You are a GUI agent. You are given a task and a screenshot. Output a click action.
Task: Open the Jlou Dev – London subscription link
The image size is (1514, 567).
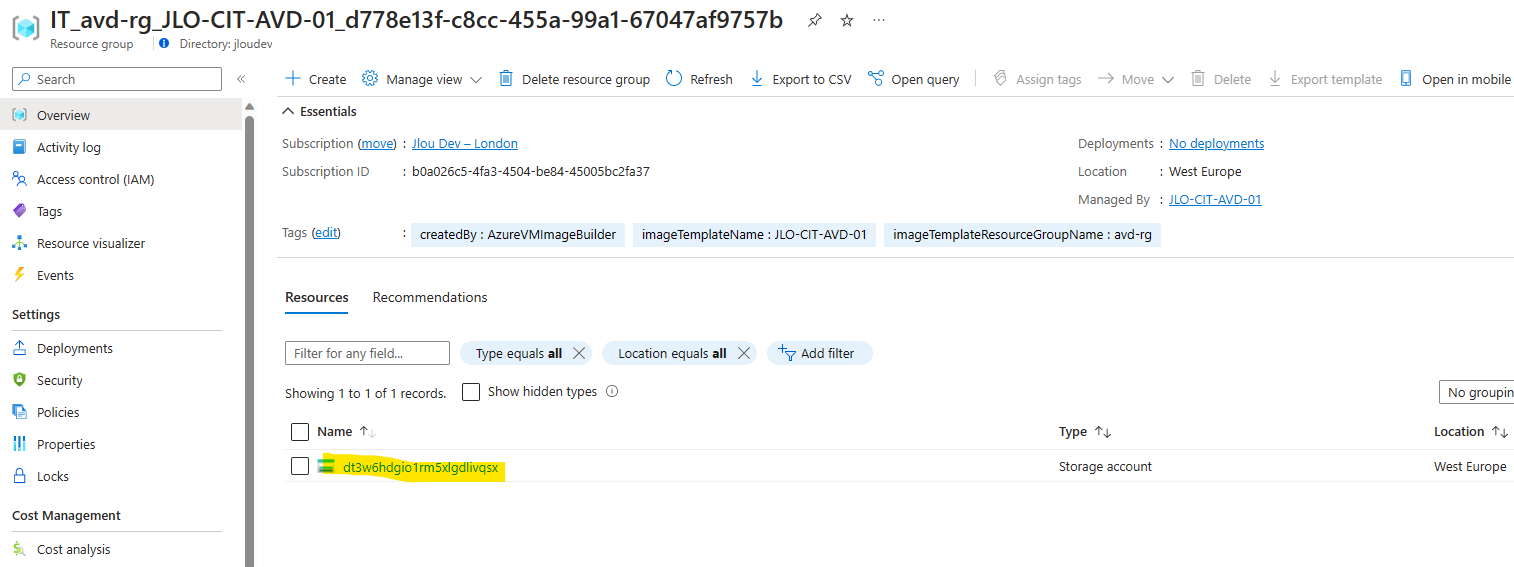[x=465, y=143]
